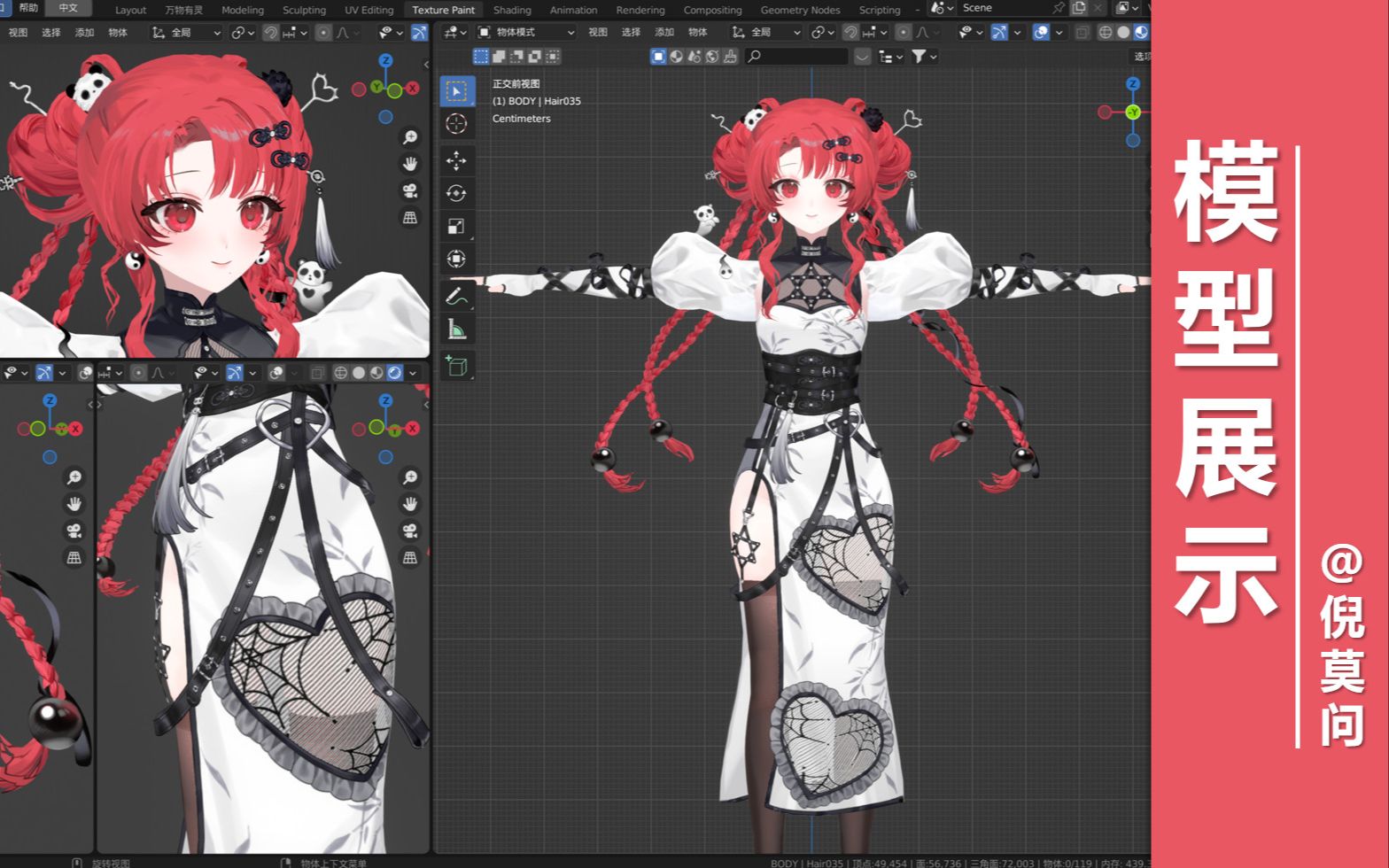Screen dimensions: 1389x868
Task: Open the 物体模式 mode dropdown
Action: [526, 32]
